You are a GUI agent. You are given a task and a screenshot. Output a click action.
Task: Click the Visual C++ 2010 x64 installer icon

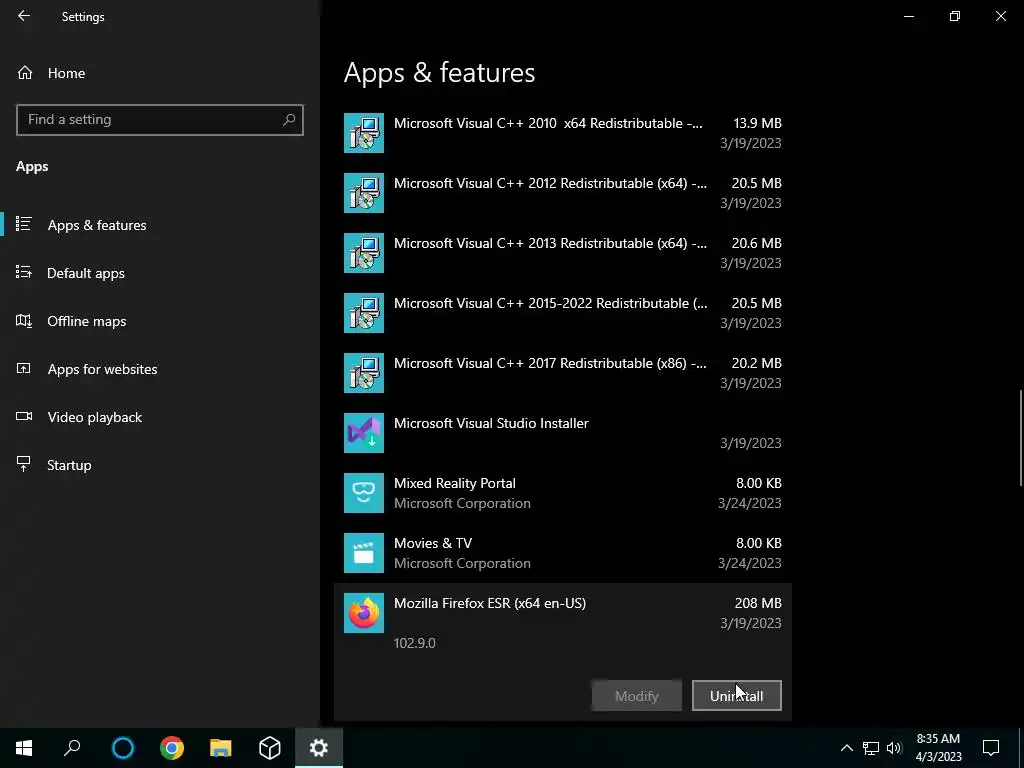pyautogui.click(x=364, y=133)
